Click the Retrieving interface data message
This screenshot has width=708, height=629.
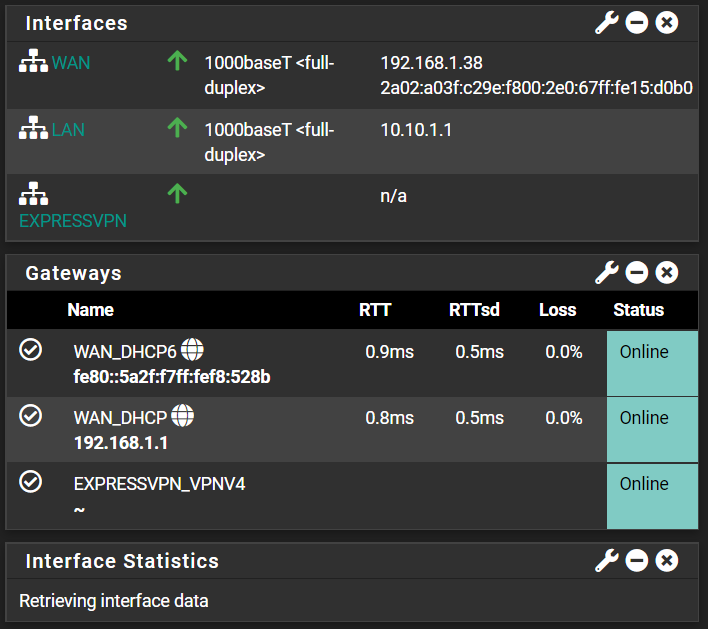point(114,601)
